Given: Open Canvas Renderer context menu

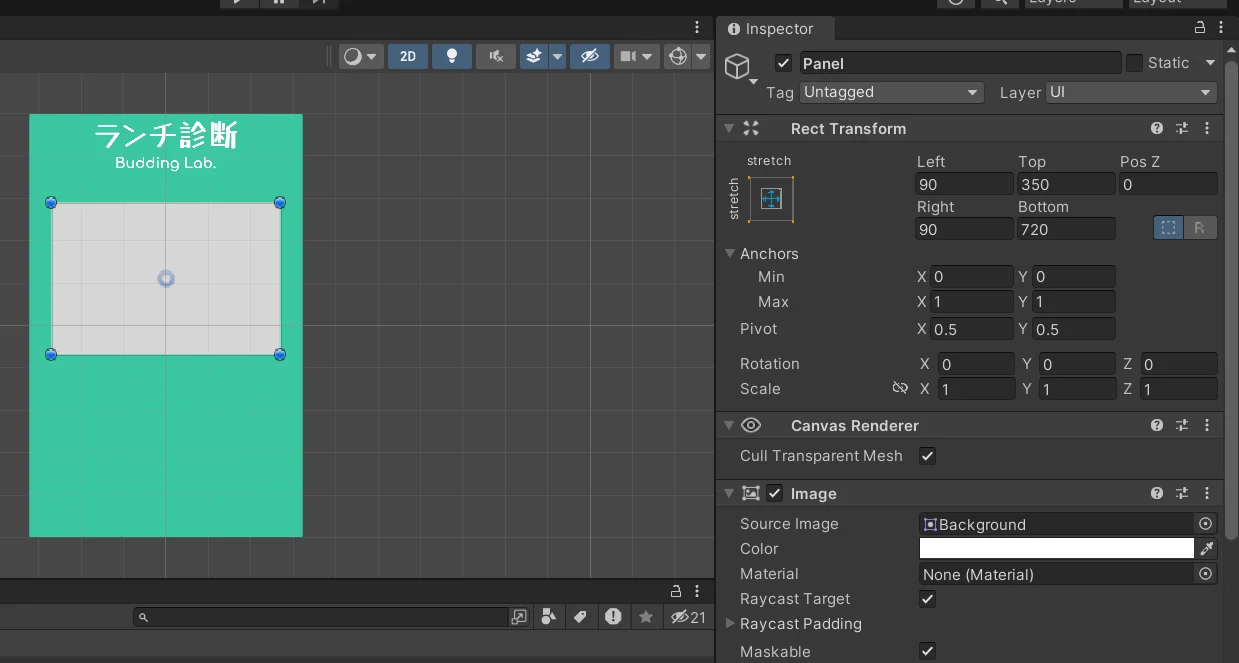Looking at the screenshot, I should 1207,425.
